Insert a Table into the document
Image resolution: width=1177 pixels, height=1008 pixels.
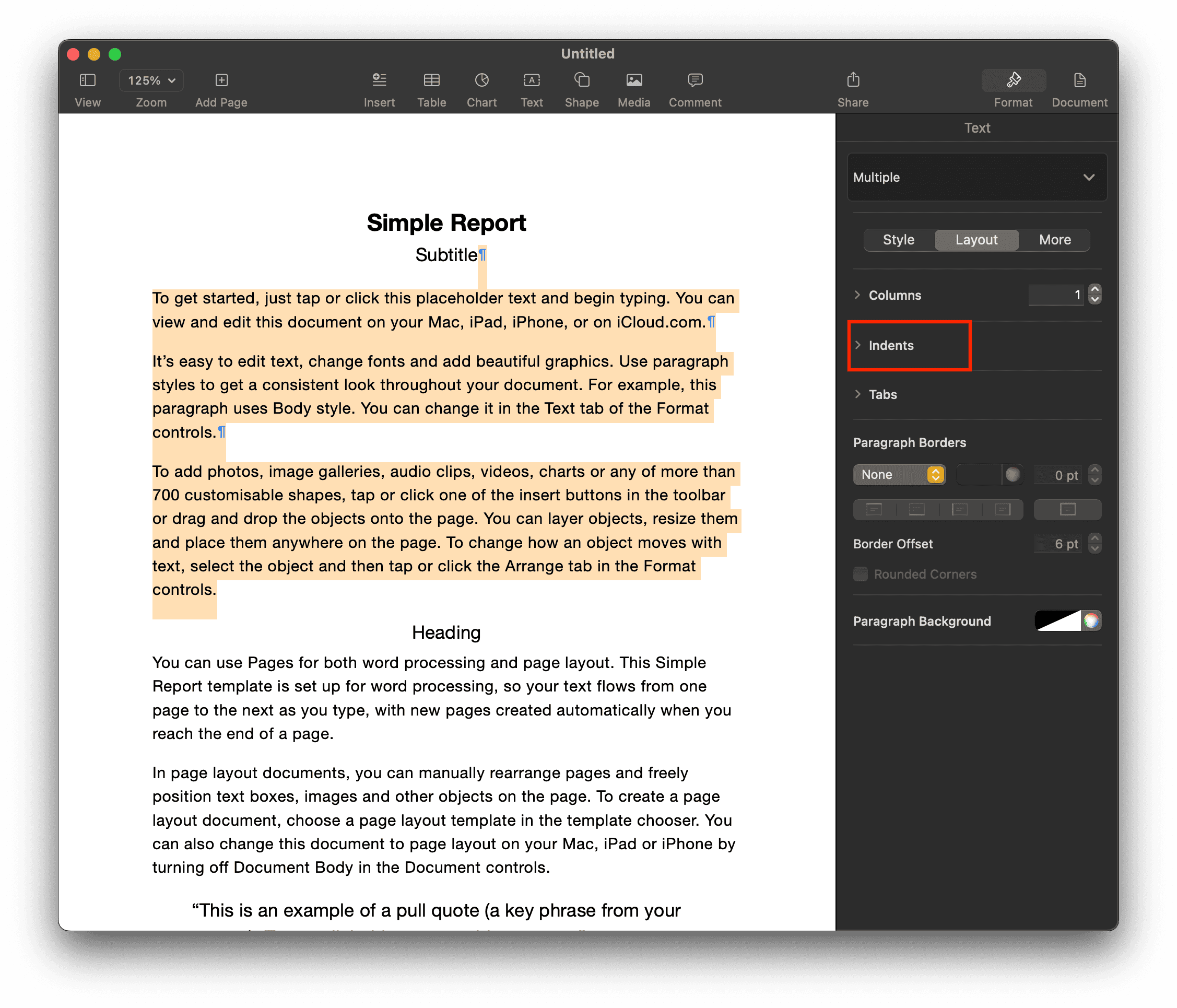coord(432,88)
